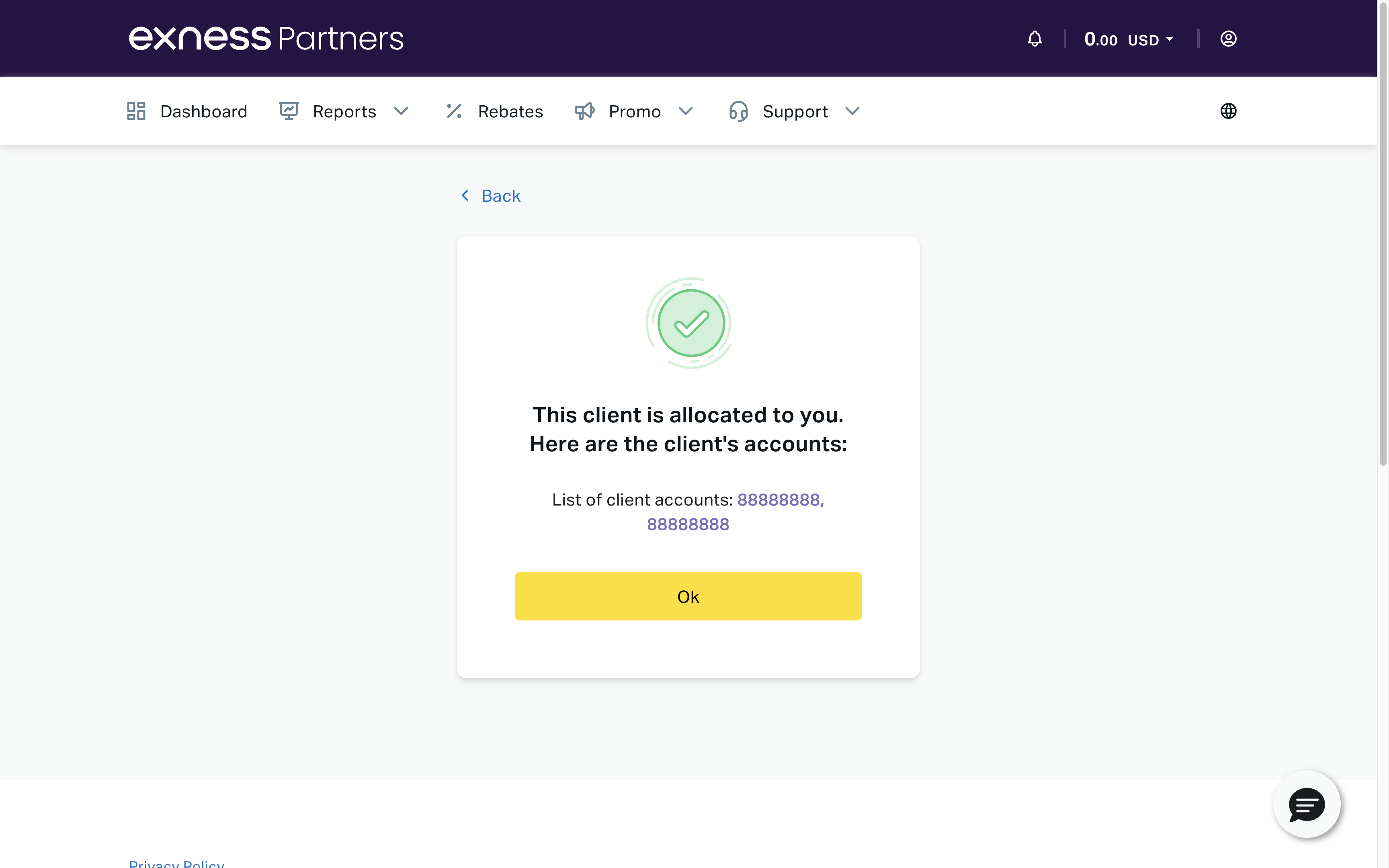Click the globe language selector icon
Viewport: 1389px width, 868px height.
coord(1228,111)
